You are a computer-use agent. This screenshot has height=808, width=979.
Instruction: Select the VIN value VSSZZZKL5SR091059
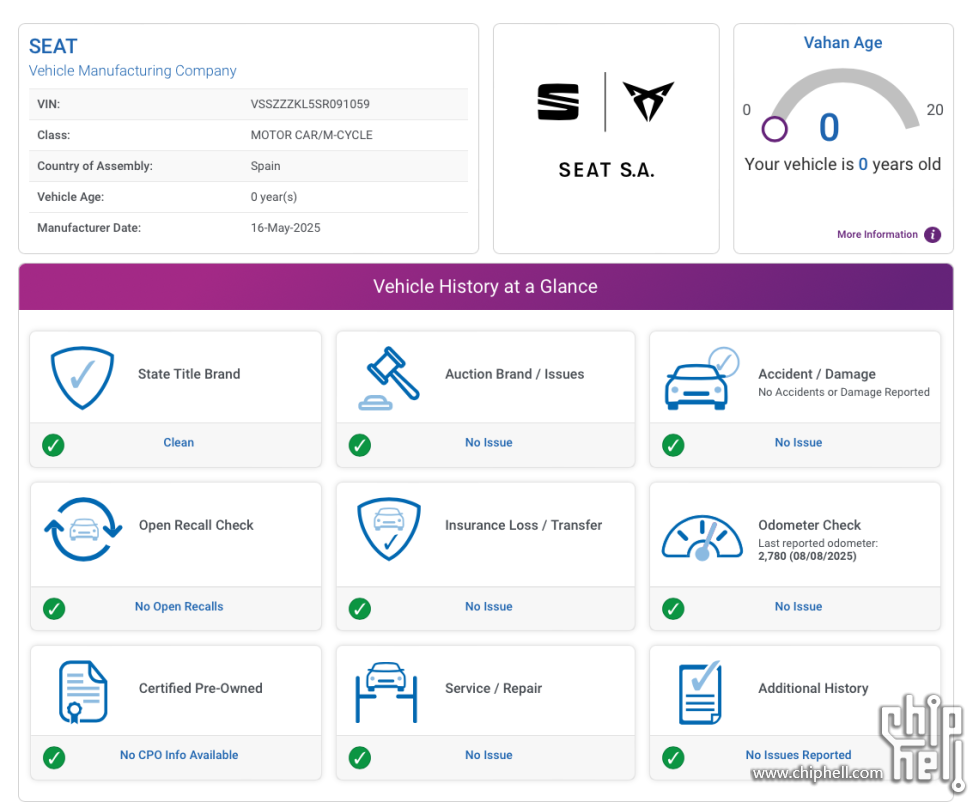[310, 104]
